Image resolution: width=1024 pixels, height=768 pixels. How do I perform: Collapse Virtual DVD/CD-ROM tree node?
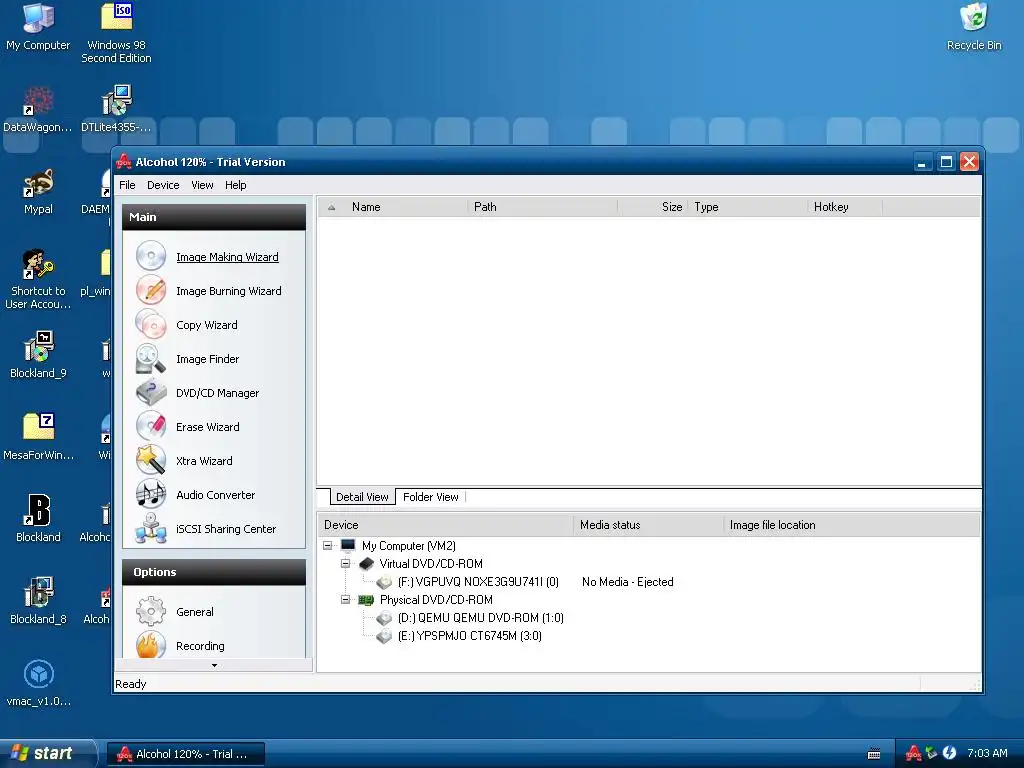tap(345, 564)
